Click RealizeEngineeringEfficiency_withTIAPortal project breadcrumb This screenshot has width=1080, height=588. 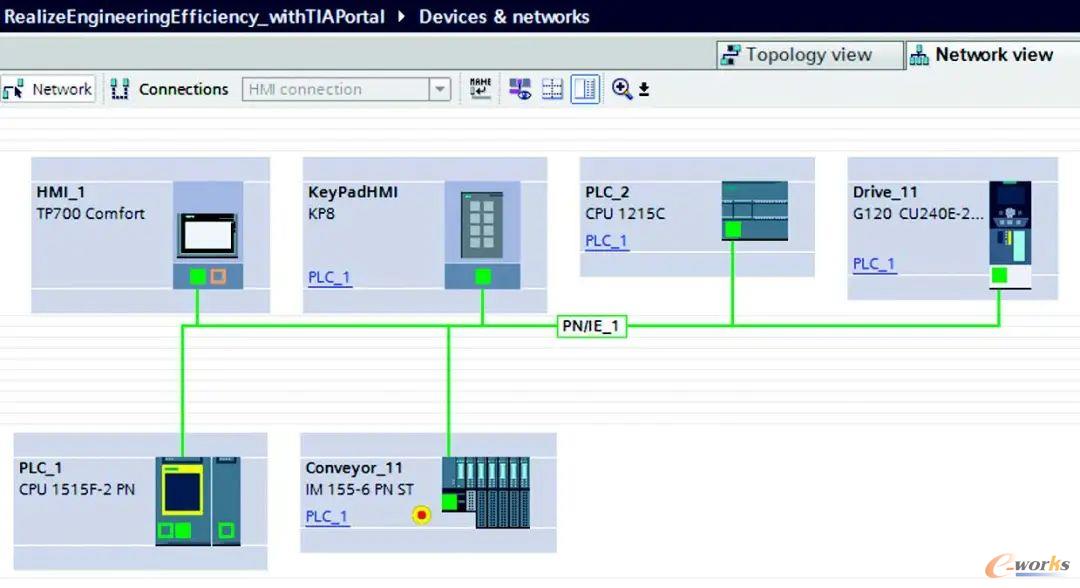point(194,17)
